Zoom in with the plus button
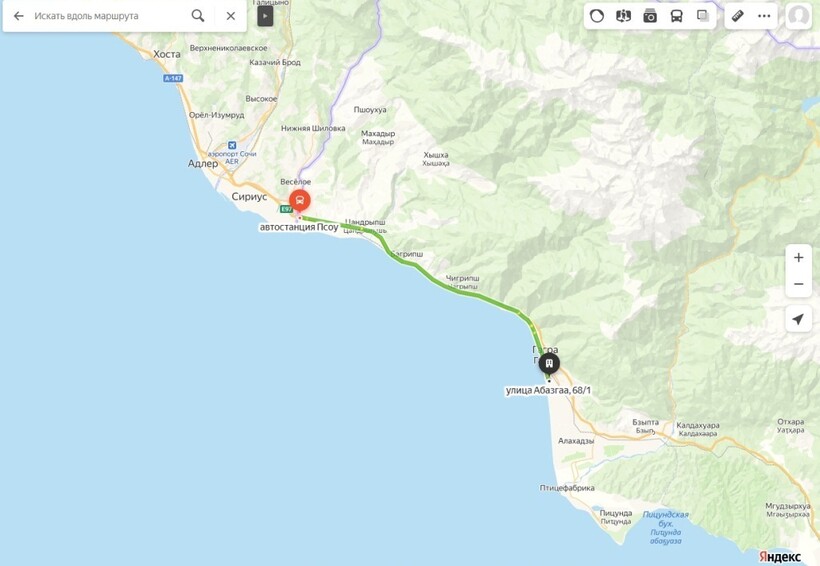Viewport: 820px width, 566px height. 799,257
